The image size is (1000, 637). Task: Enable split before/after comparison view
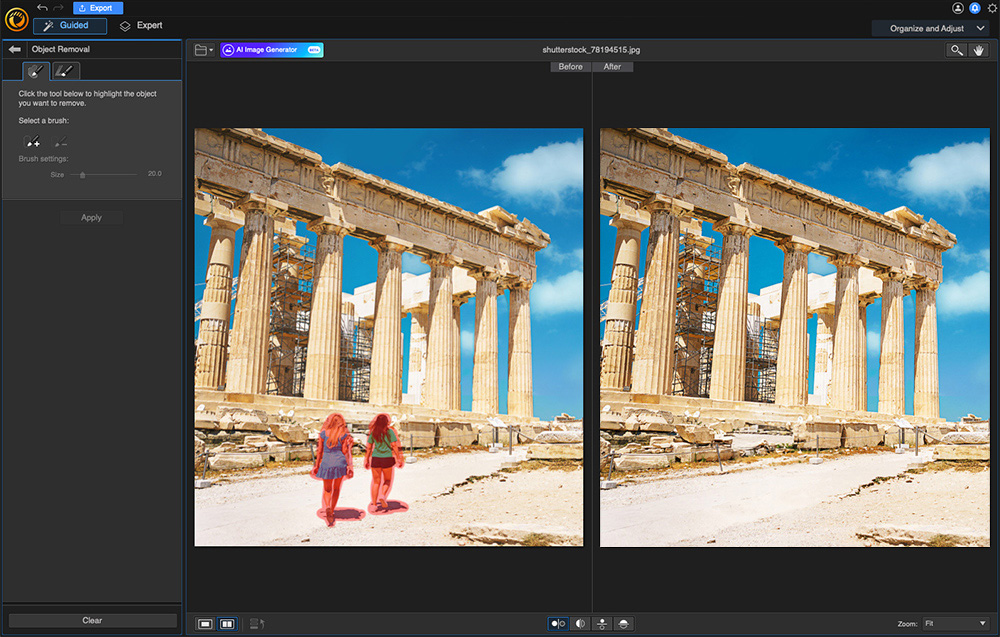pyautogui.click(x=580, y=624)
